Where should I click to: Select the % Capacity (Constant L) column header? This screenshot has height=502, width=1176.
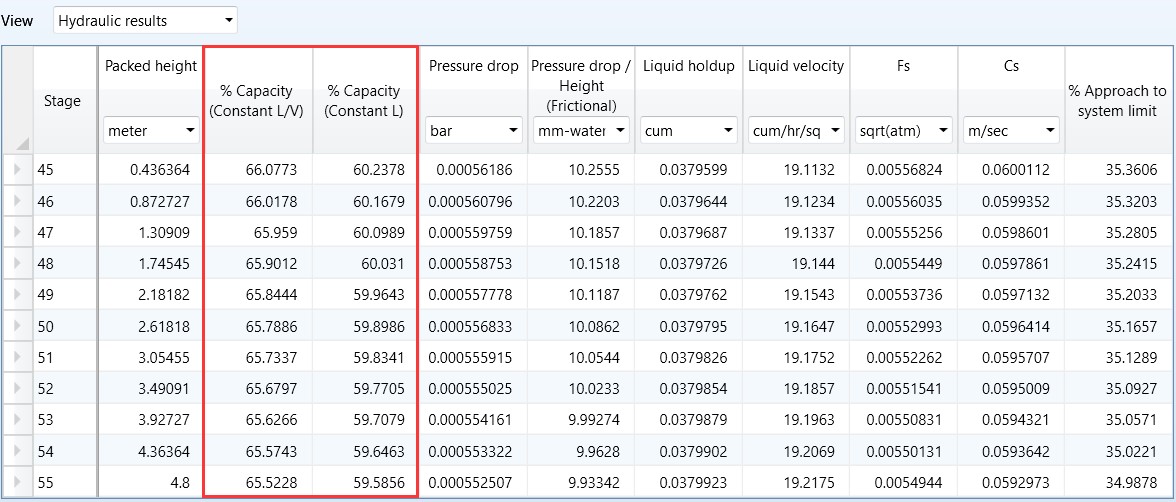pos(364,101)
